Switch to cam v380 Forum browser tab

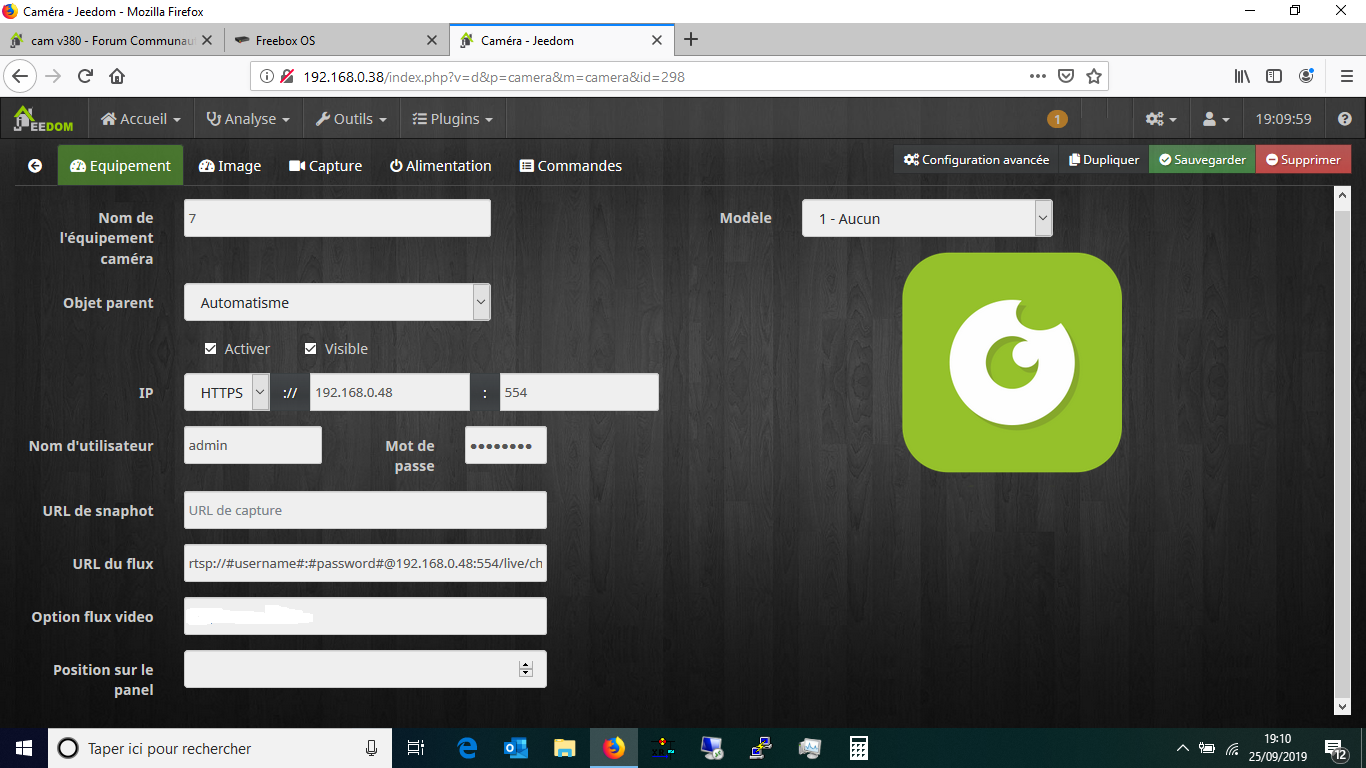(x=110, y=40)
